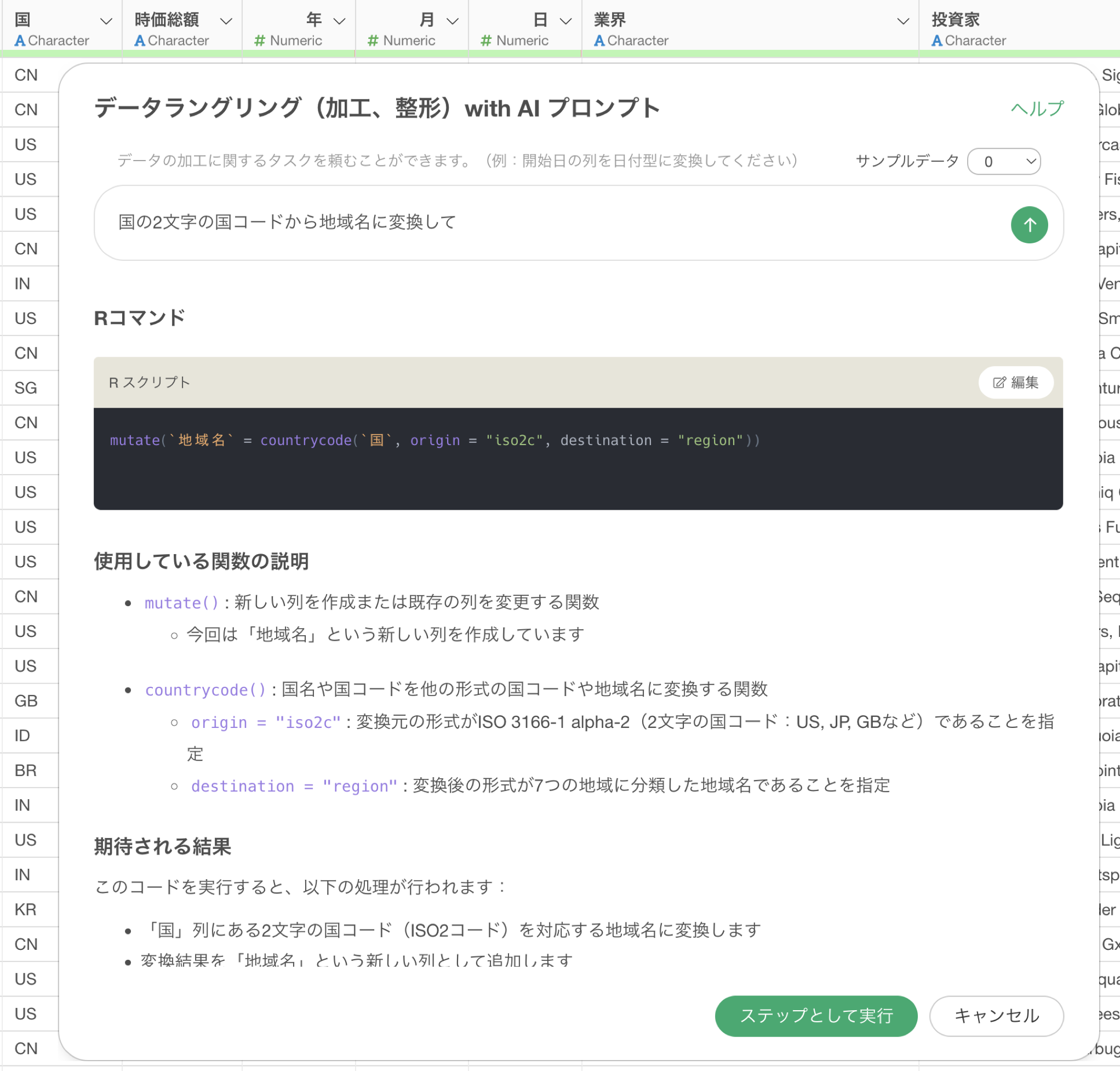Screen dimensions: 1120x1071
Task: Click the green send arrow button
Action: (x=1028, y=224)
